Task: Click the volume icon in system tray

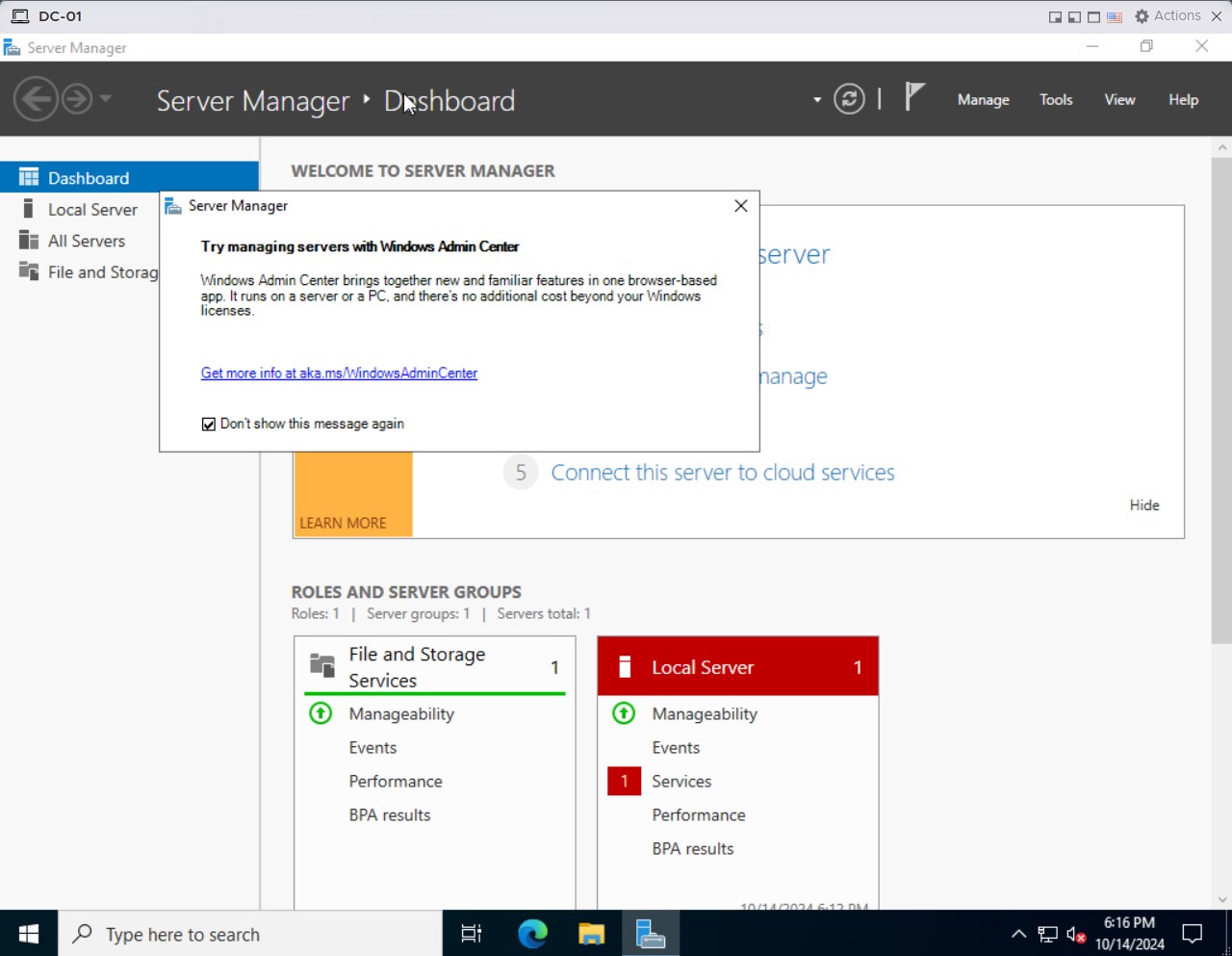Action: (1076, 934)
